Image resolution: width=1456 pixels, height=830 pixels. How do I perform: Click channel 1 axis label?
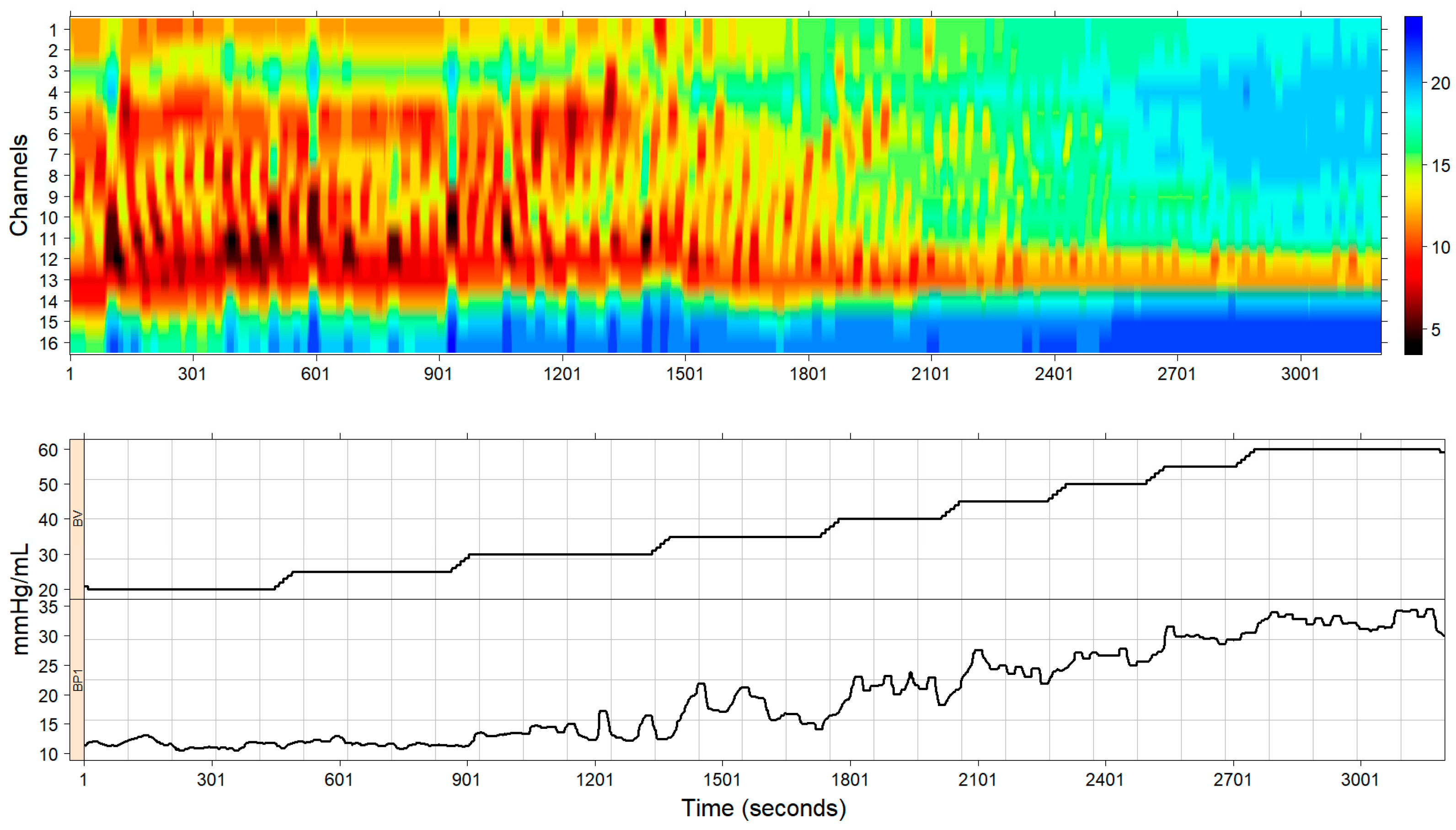point(53,30)
